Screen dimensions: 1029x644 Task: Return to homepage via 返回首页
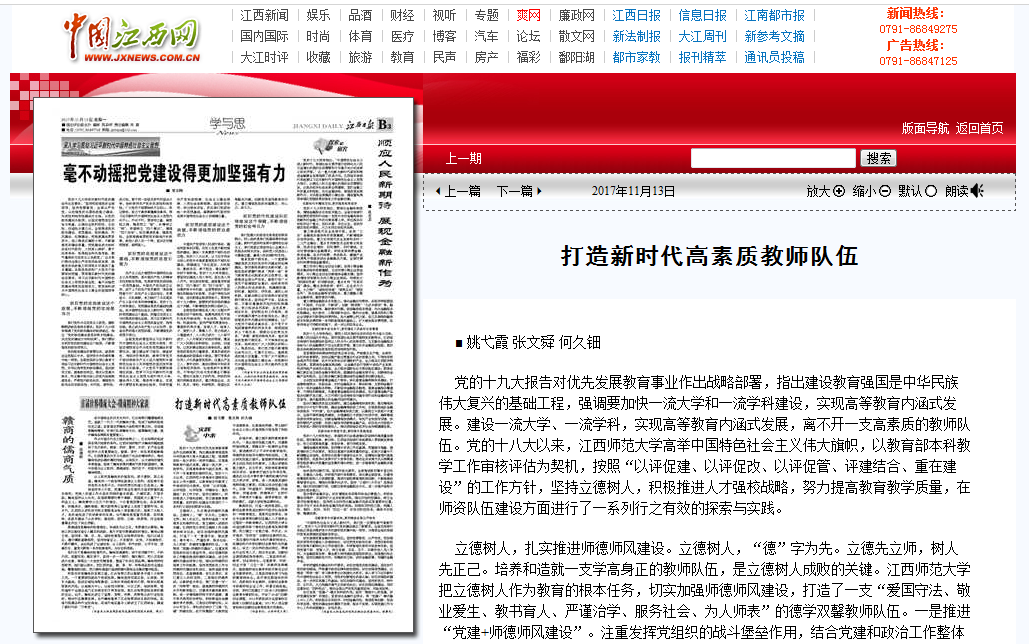pos(979,128)
